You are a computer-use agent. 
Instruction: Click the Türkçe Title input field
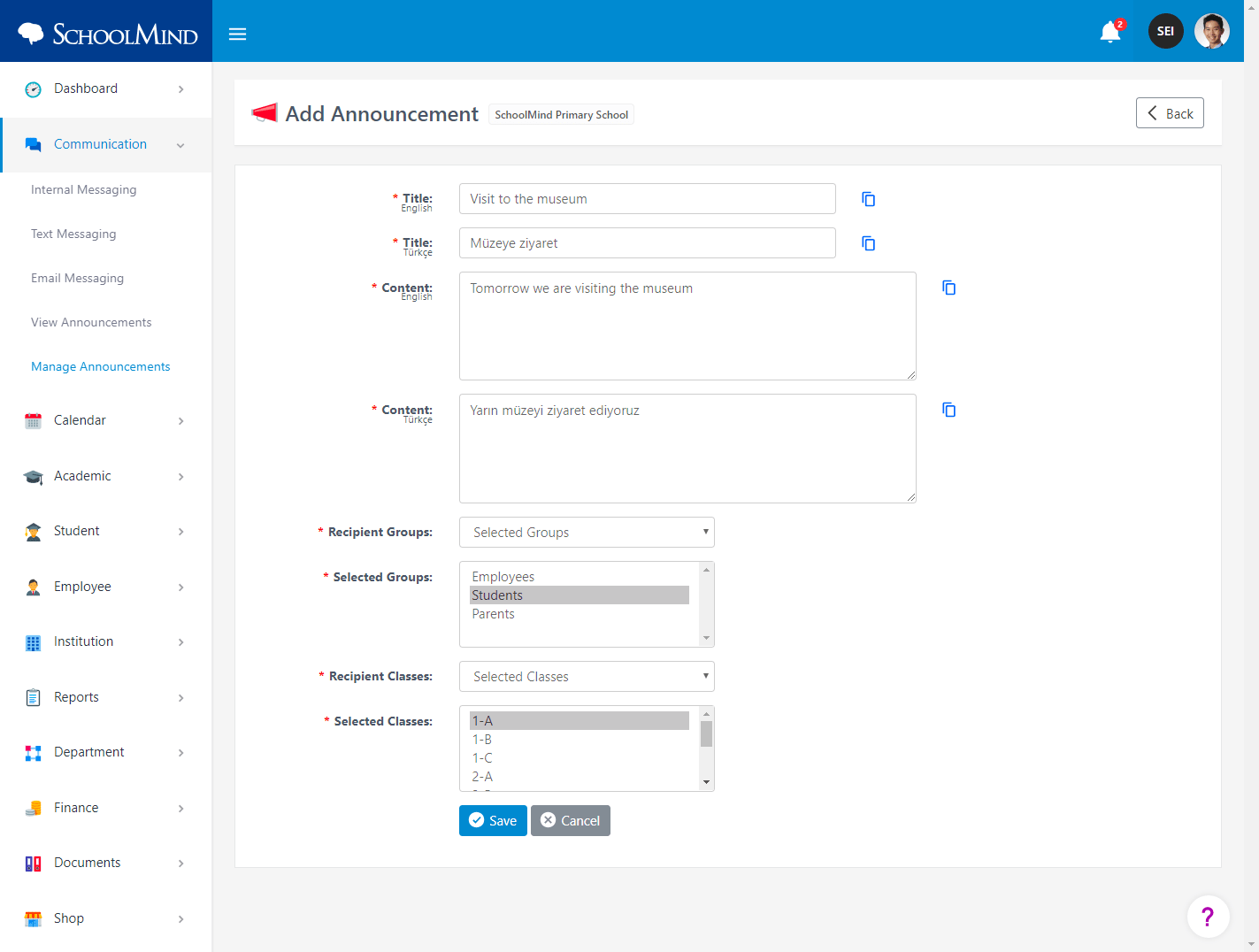(x=647, y=243)
